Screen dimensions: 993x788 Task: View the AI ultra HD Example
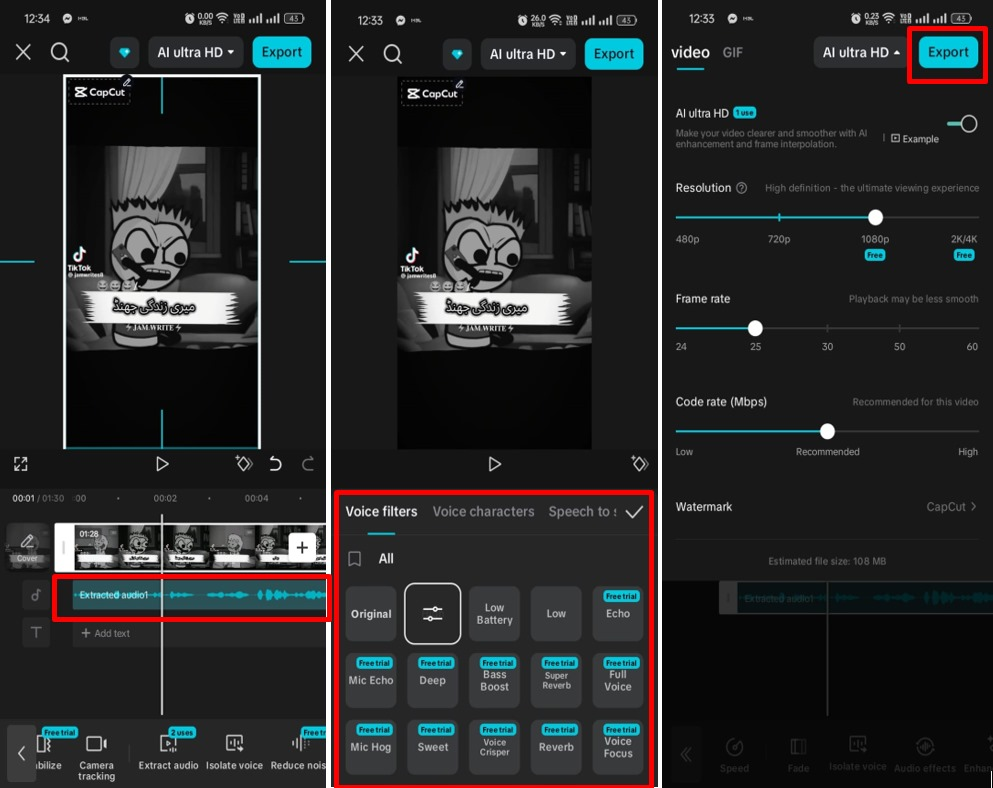[x=914, y=139]
